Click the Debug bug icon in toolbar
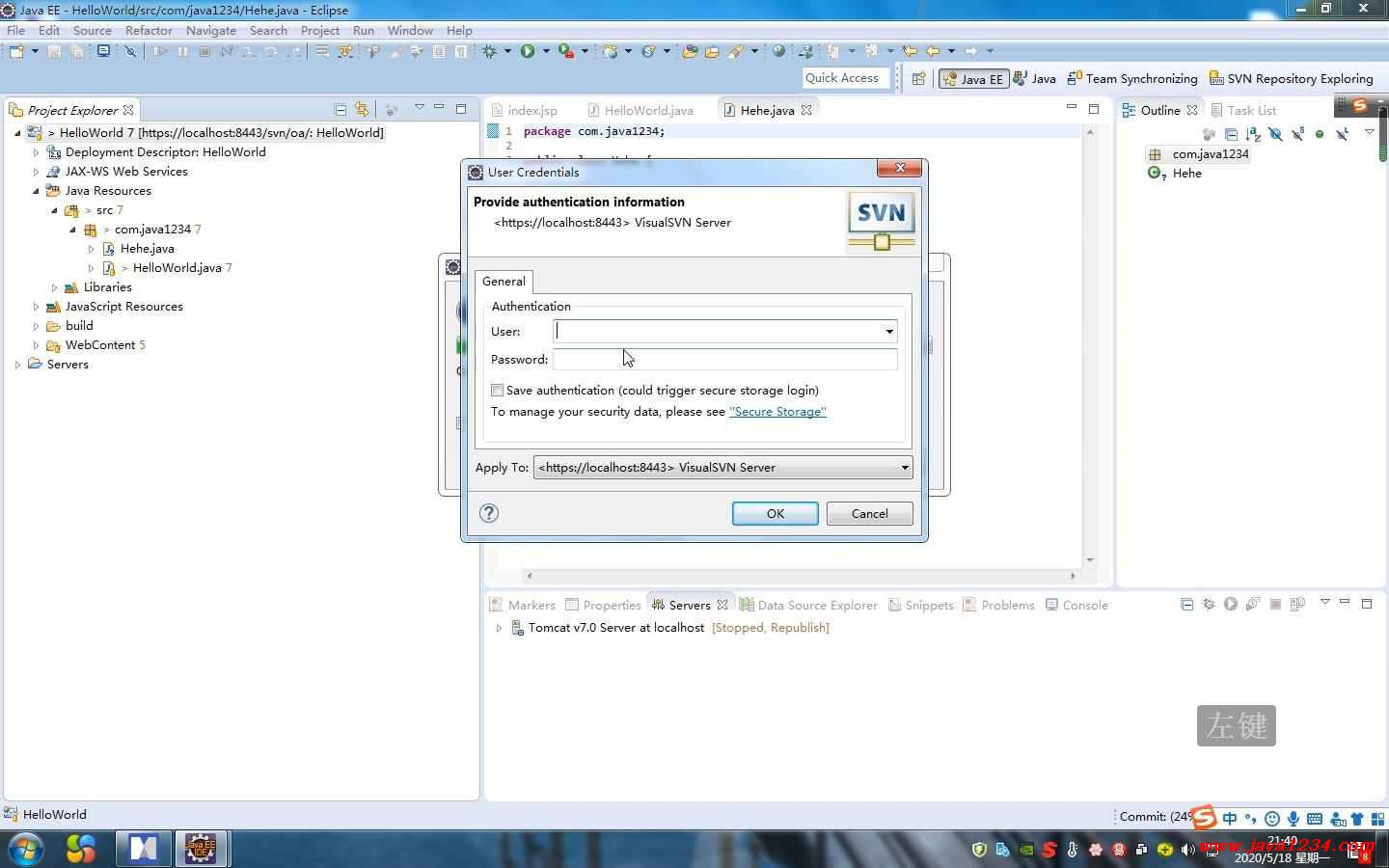 (x=489, y=51)
